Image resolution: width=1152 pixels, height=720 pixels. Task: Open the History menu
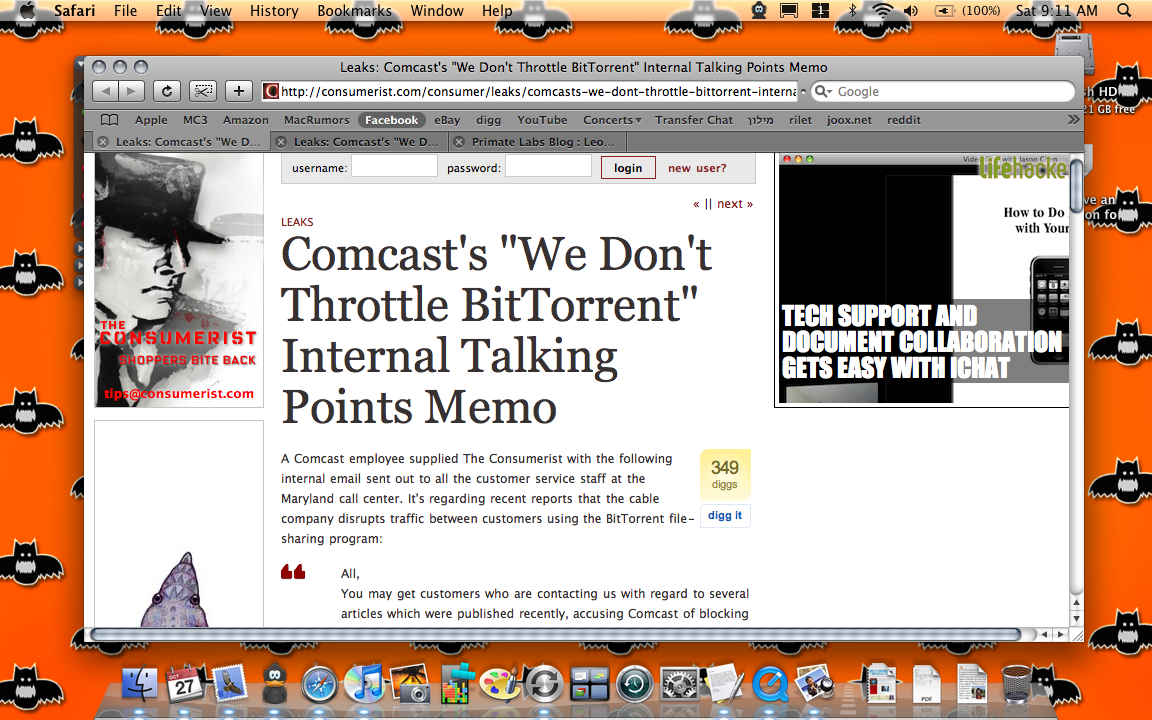tap(274, 10)
